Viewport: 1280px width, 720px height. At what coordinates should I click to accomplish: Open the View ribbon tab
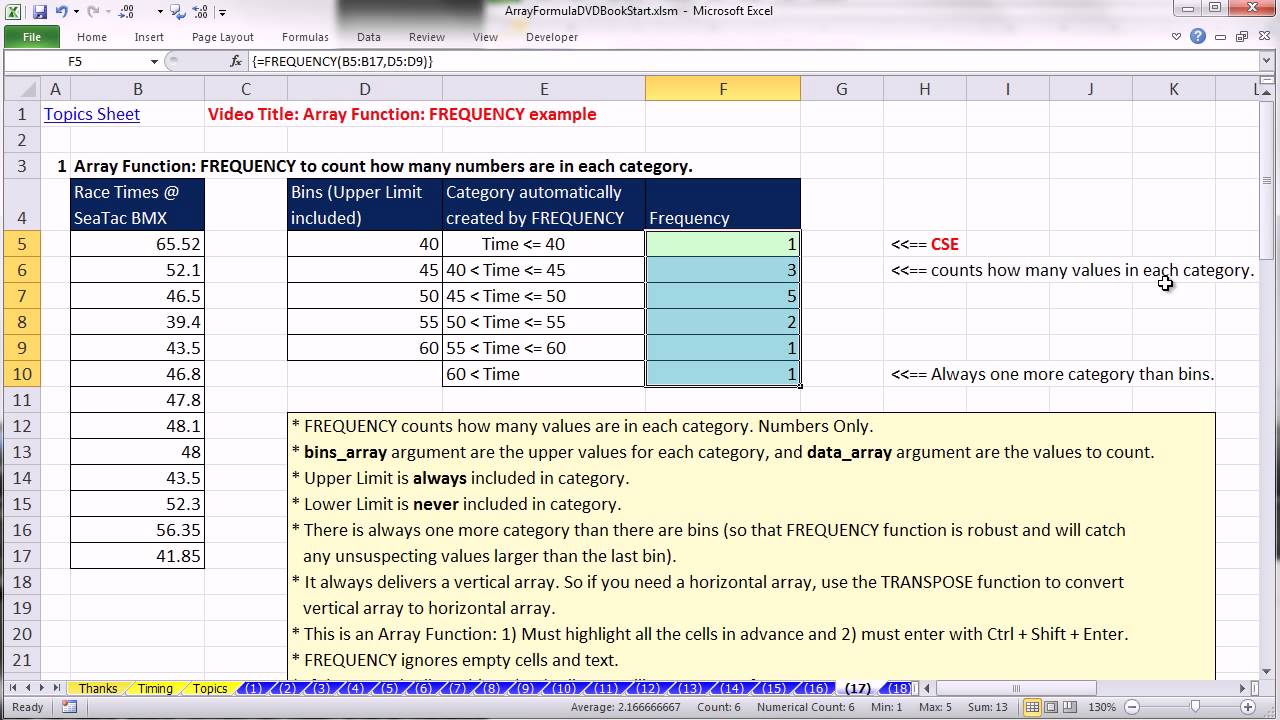(485, 37)
